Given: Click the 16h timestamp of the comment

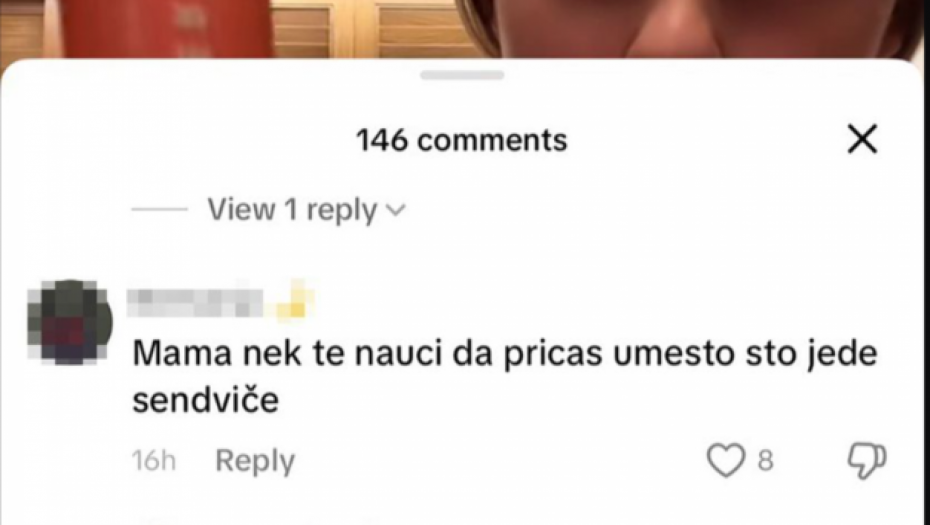Looking at the screenshot, I should [154, 460].
